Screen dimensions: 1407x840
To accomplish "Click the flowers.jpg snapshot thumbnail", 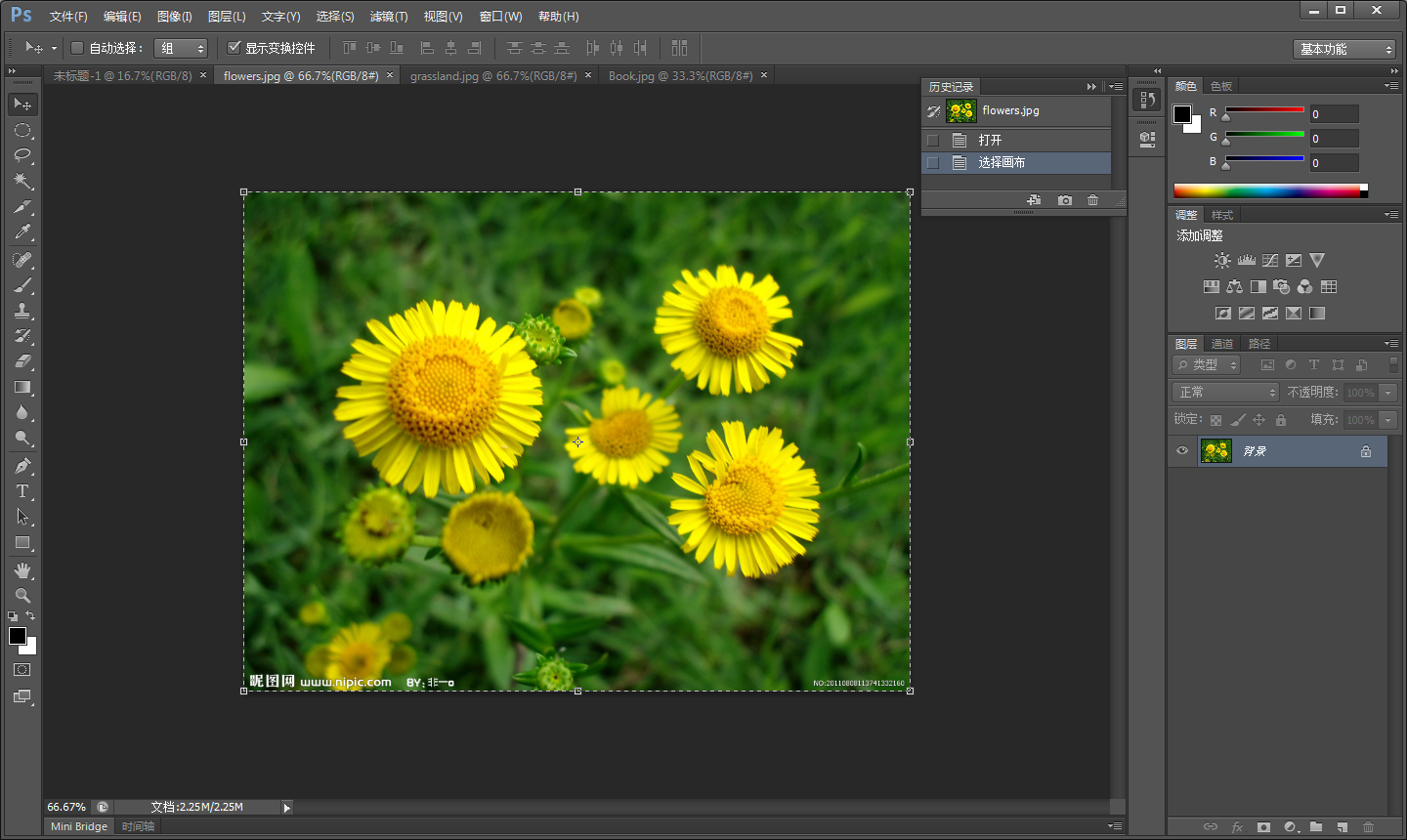I will [961, 111].
